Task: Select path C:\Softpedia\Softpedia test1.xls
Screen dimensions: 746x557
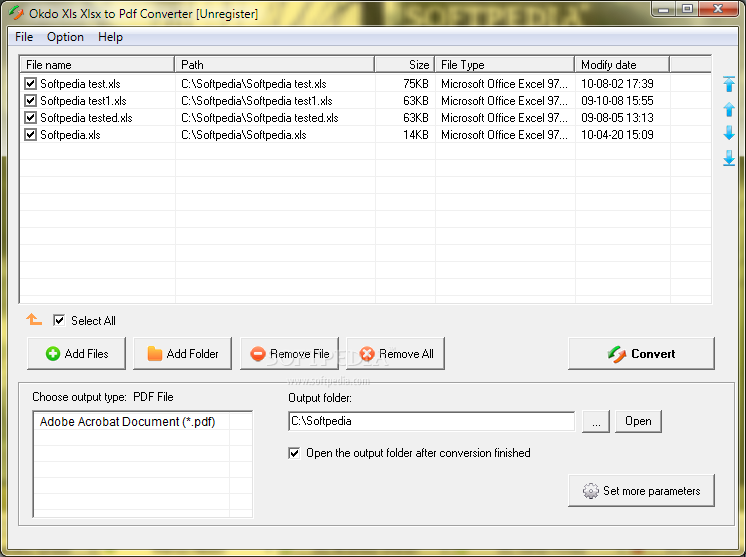Action: pyautogui.click(x=256, y=101)
